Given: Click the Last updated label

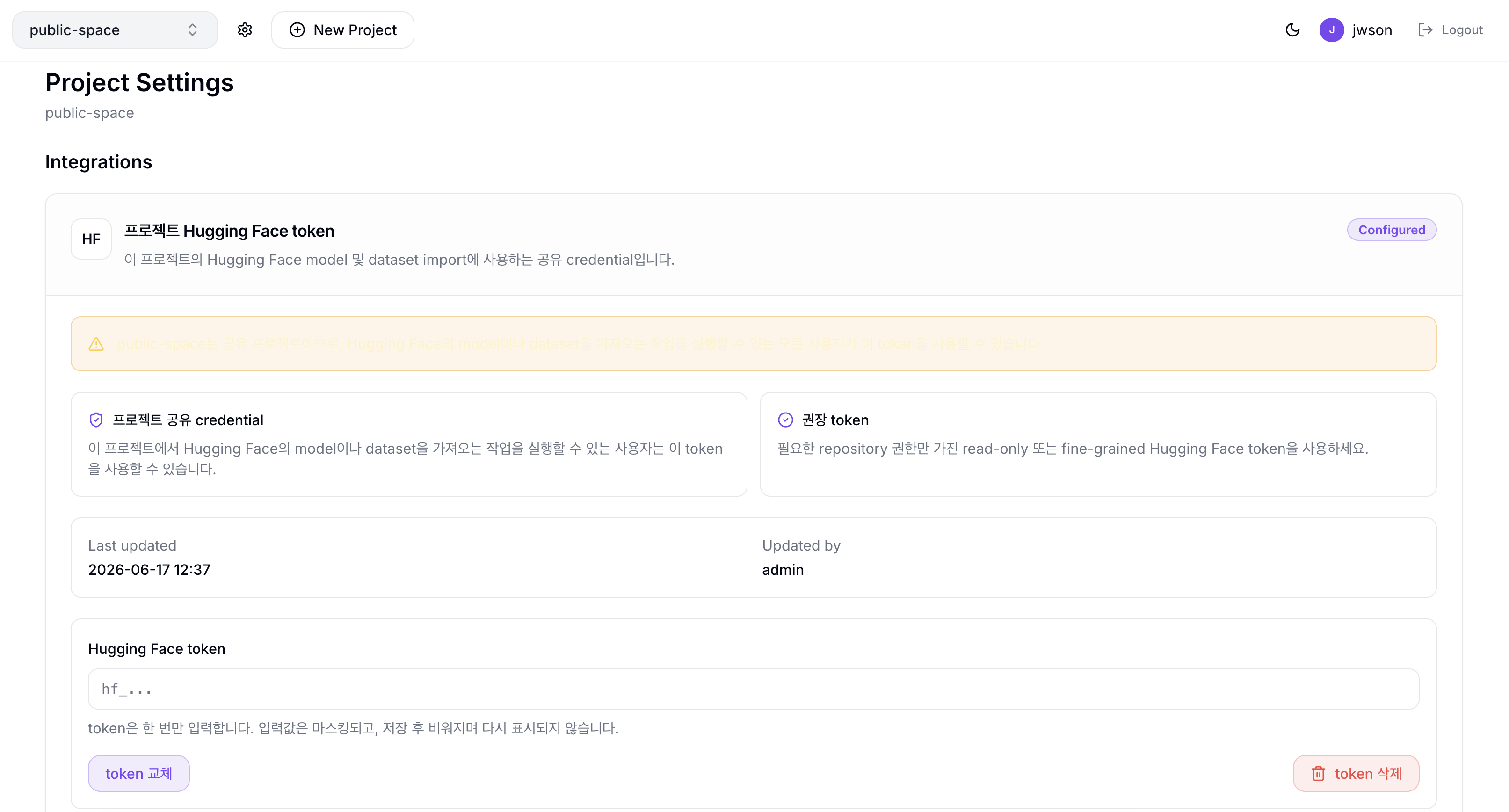Looking at the screenshot, I should (x=132, y=545).
